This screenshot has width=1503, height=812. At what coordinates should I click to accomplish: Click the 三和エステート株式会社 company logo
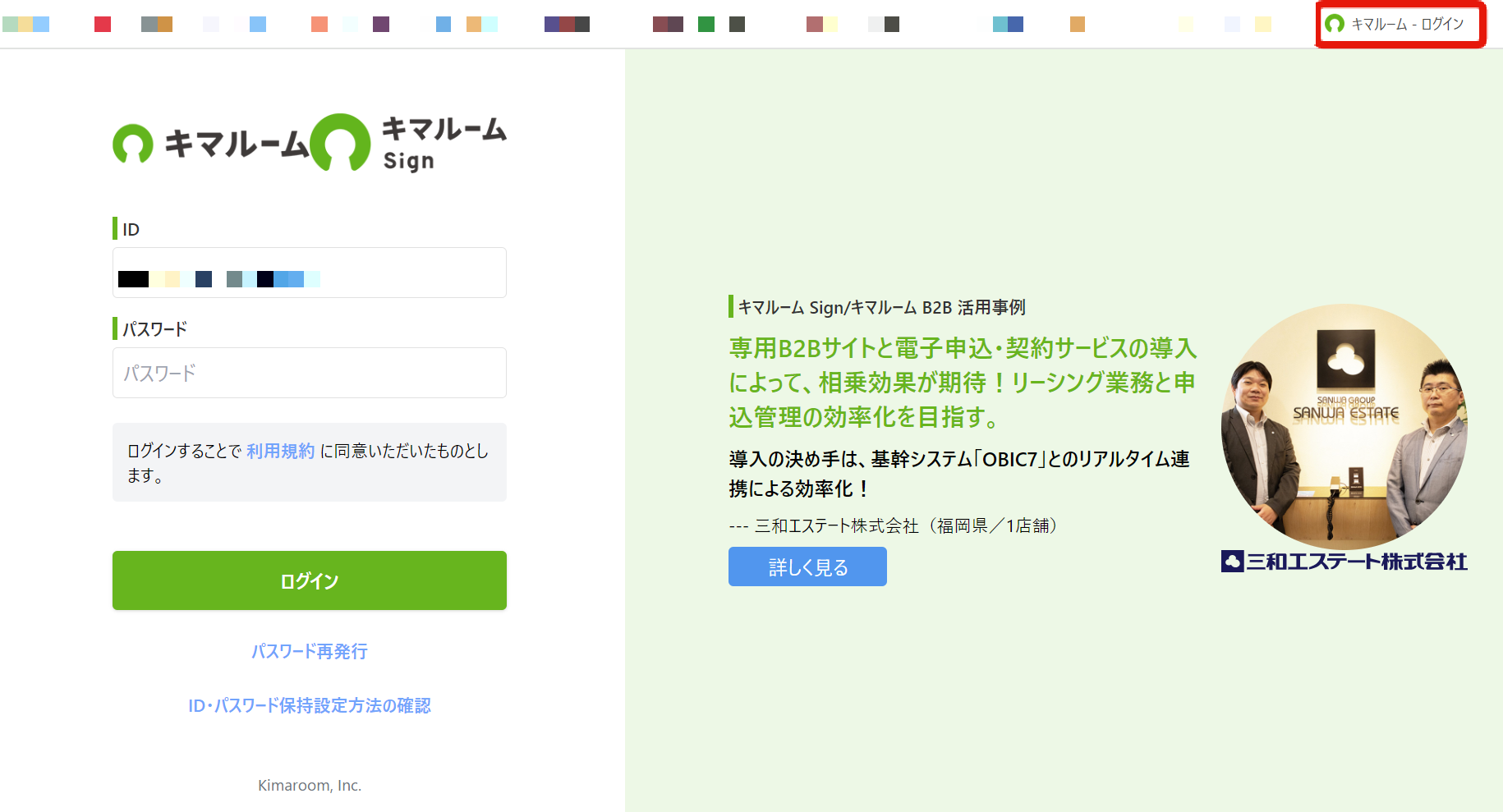click(x=1344, y=562)
